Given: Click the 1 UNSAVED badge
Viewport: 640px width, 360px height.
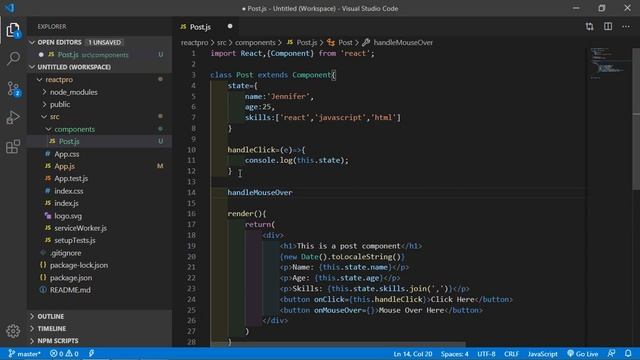Looking at the screenshot, I should (x=105, y=42).
